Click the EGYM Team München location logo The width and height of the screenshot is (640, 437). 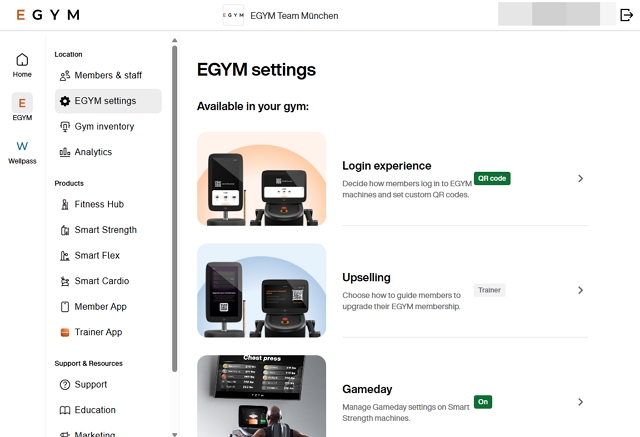coord(233,15)
